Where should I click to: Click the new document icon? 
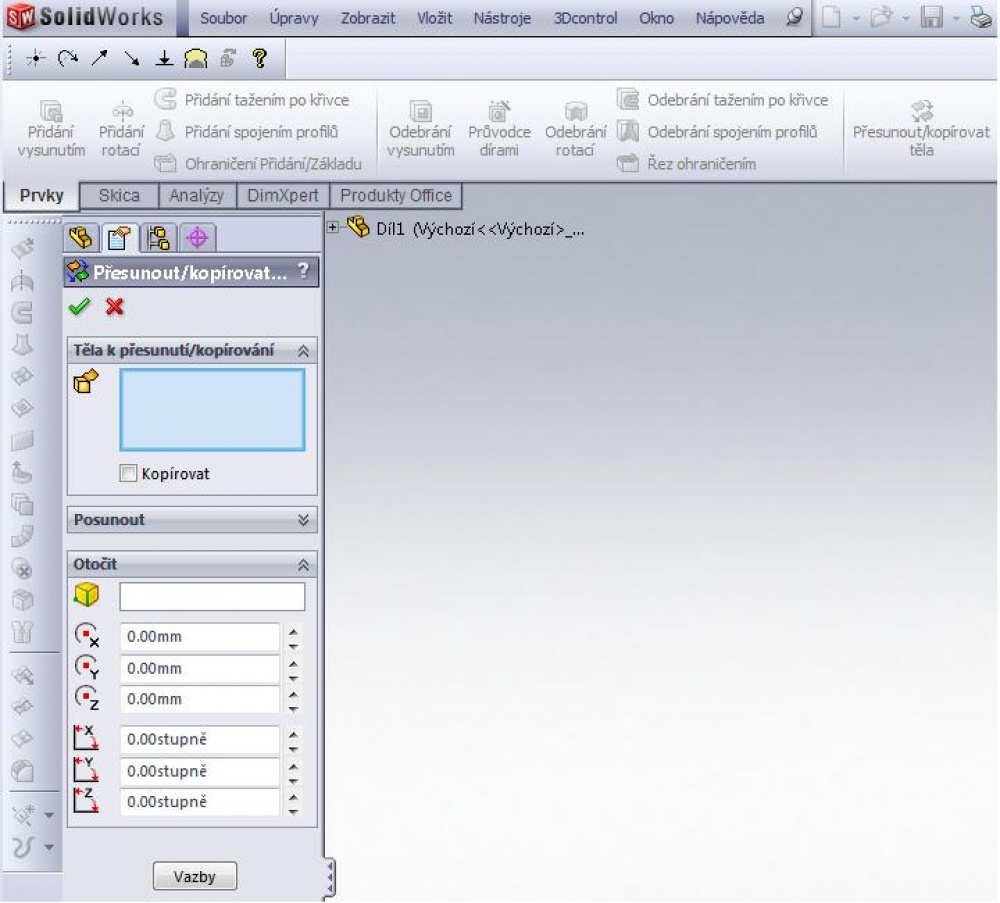[831, 17]
